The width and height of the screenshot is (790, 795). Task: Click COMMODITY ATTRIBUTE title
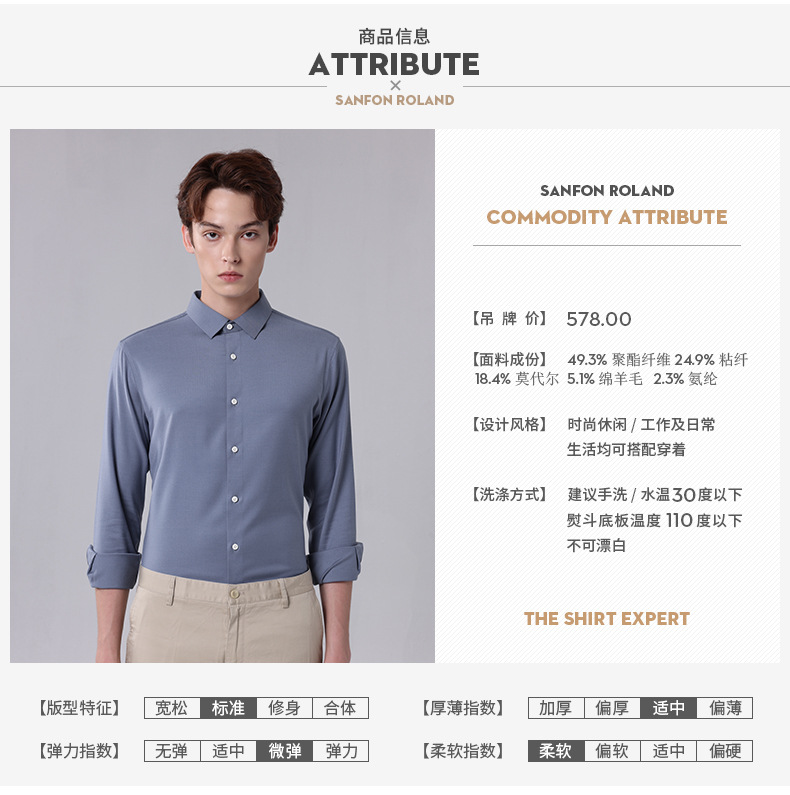(x=607, y=217)
